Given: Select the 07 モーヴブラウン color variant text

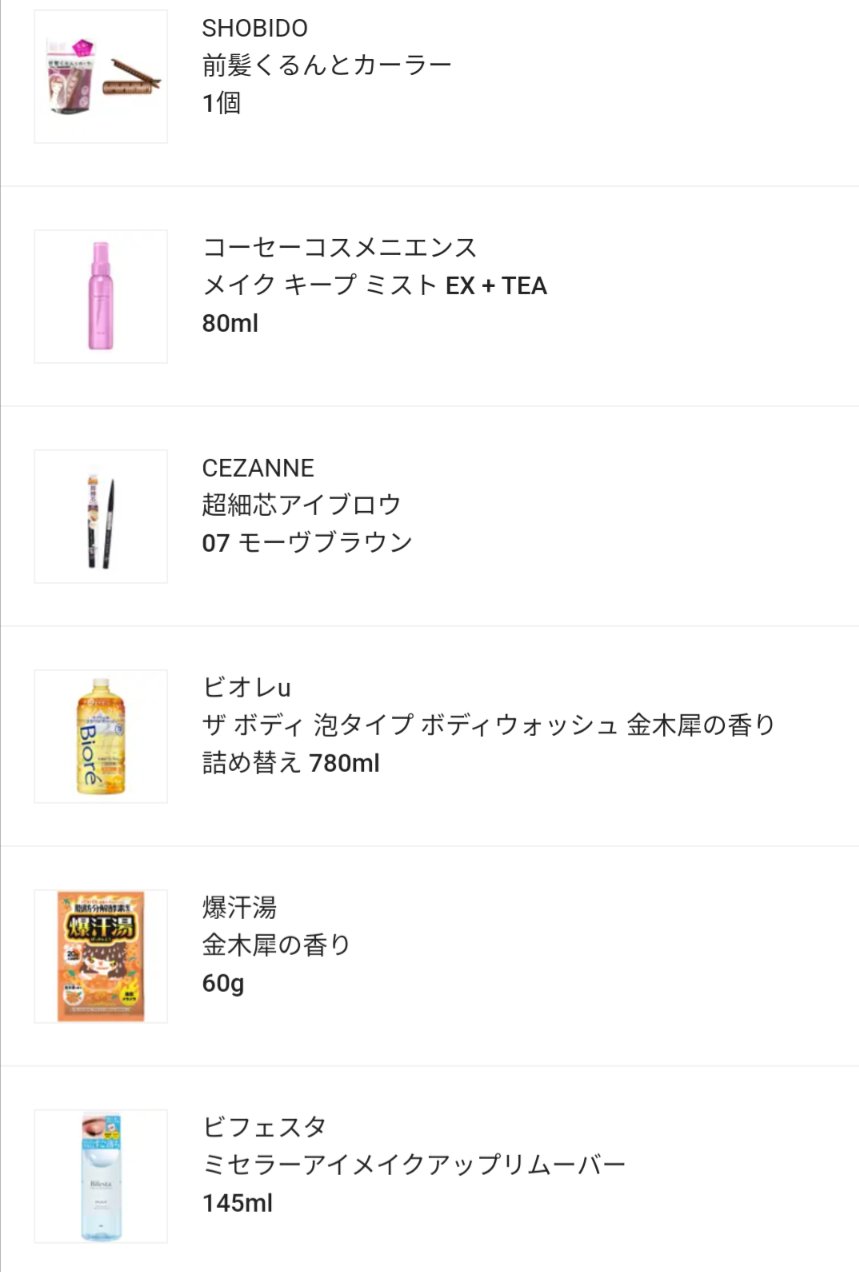Looking at the screenshot, I should (307, 543).
